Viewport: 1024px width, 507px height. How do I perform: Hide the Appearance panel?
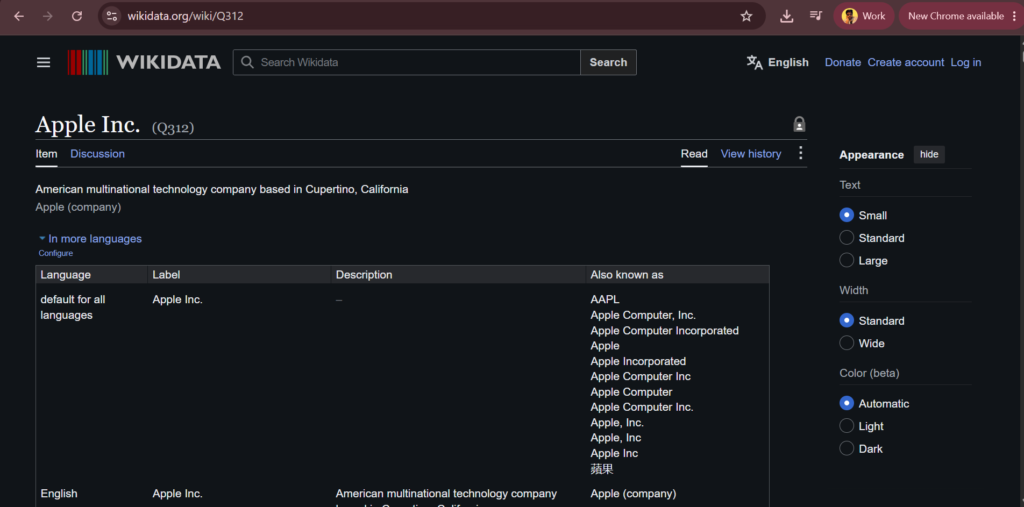929,154
